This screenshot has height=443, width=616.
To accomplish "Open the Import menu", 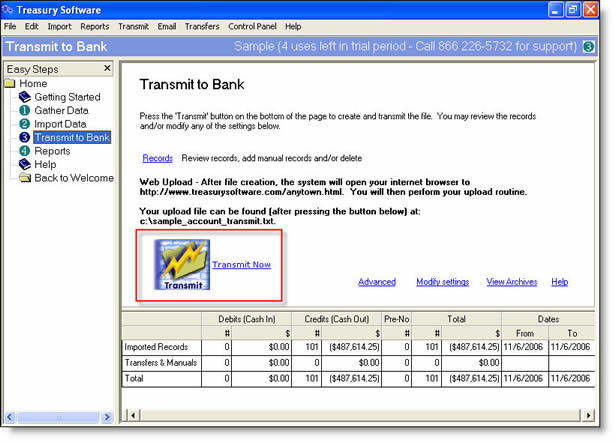I will [x=59, y=26].
